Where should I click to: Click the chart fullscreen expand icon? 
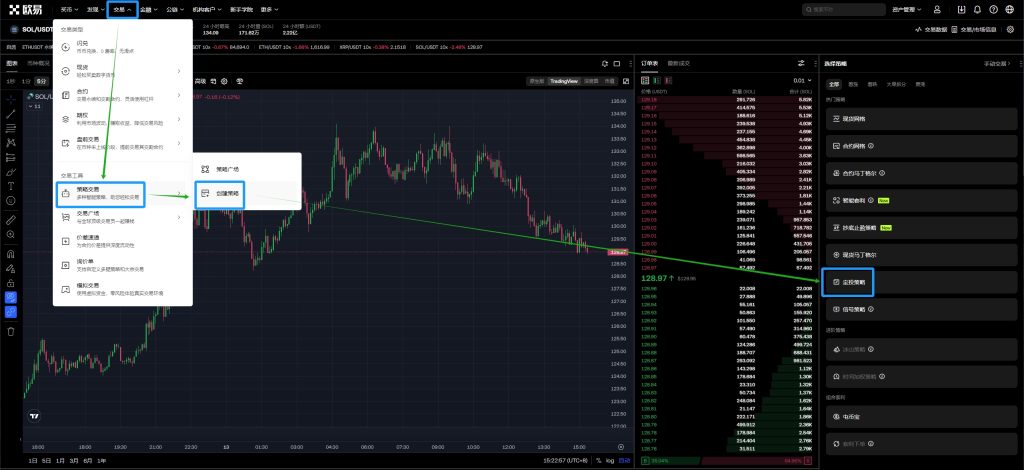(x=626, y=81)
